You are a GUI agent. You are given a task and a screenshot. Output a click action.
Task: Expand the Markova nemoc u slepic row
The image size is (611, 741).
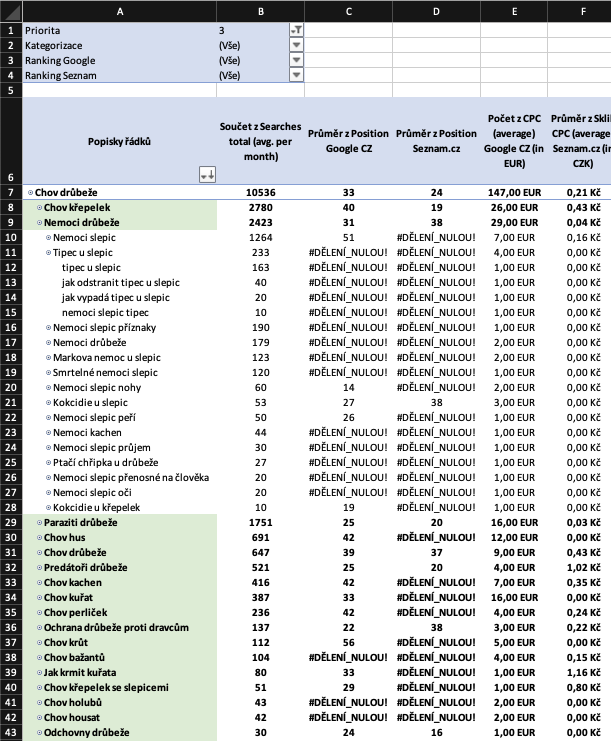(x=48, y=357)
